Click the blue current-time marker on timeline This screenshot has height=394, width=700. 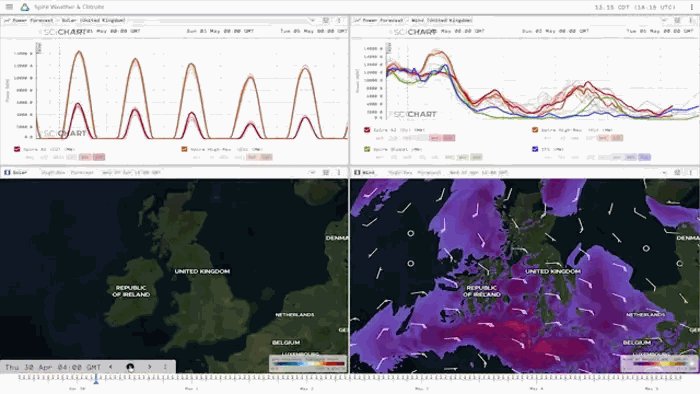click(x=96, y=379)
